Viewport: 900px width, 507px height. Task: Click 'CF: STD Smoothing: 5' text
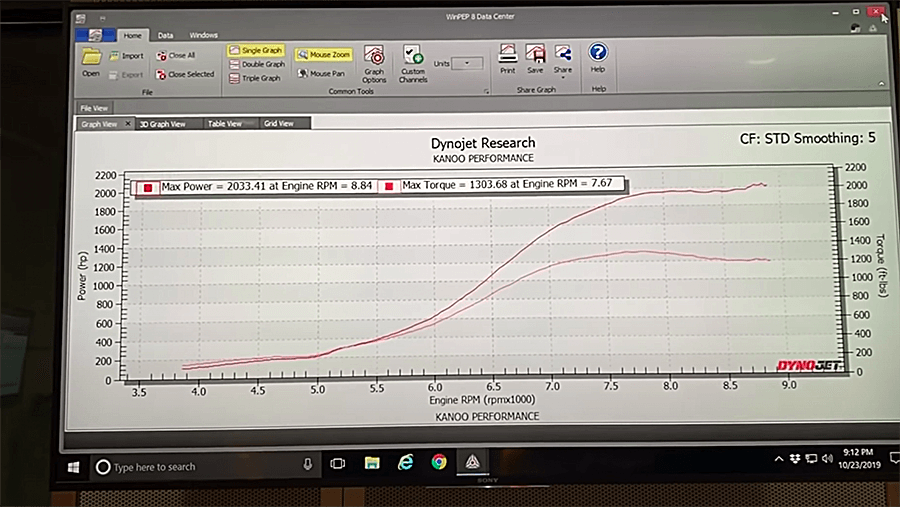(x=808, y=138)
